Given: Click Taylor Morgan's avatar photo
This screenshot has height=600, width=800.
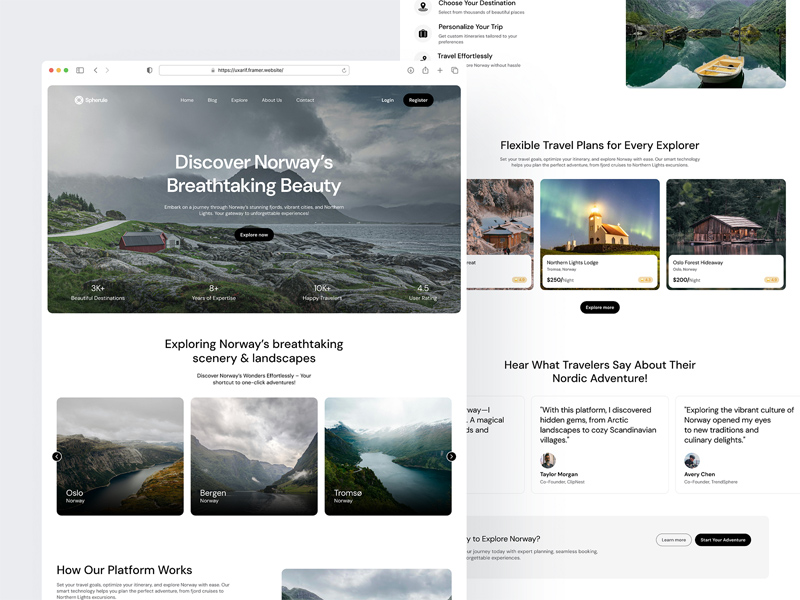Looking at the screenshot, I should click(548, 460).
